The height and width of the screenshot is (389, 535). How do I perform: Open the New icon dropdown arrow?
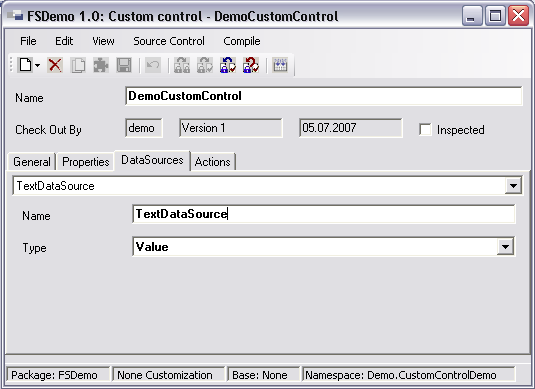tap(38, 65)
